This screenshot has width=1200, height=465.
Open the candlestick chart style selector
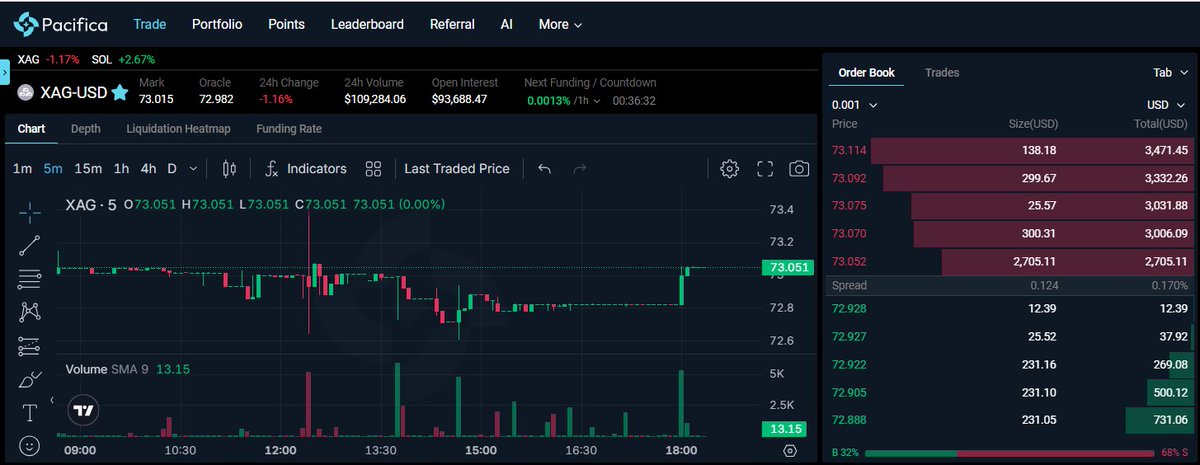[x=229, y=169]
